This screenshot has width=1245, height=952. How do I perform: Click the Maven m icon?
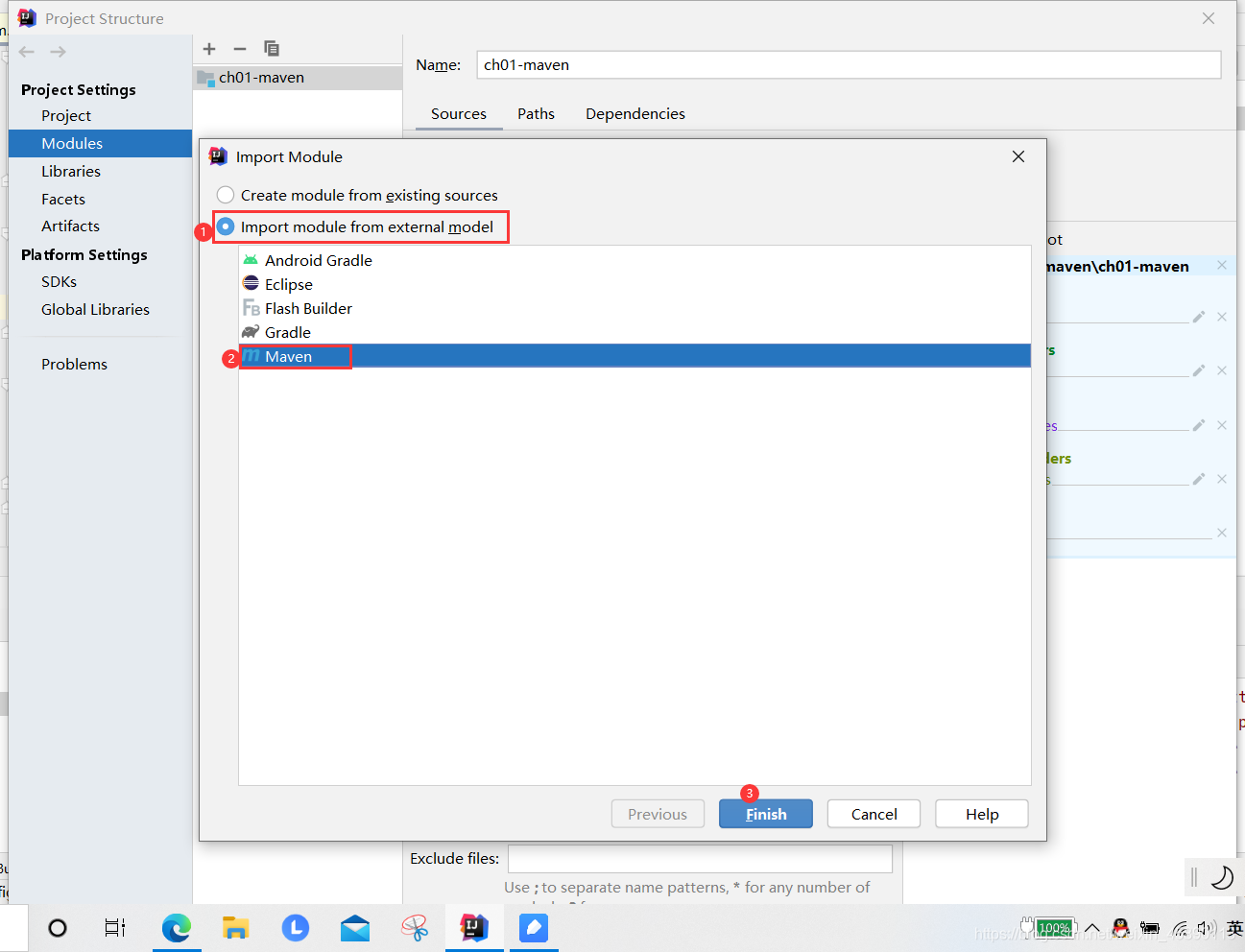(x=251, y=356)
